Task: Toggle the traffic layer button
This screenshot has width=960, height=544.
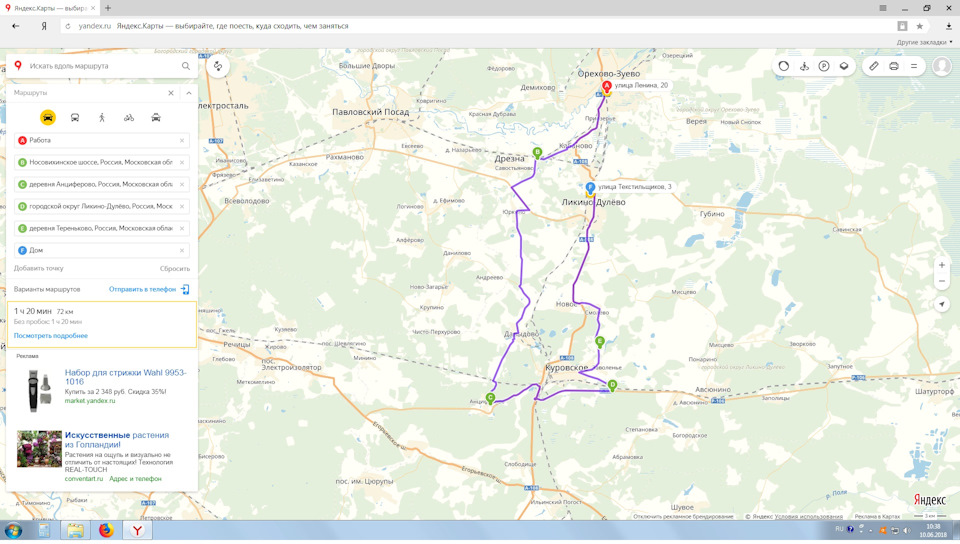Action: point(784,66)
